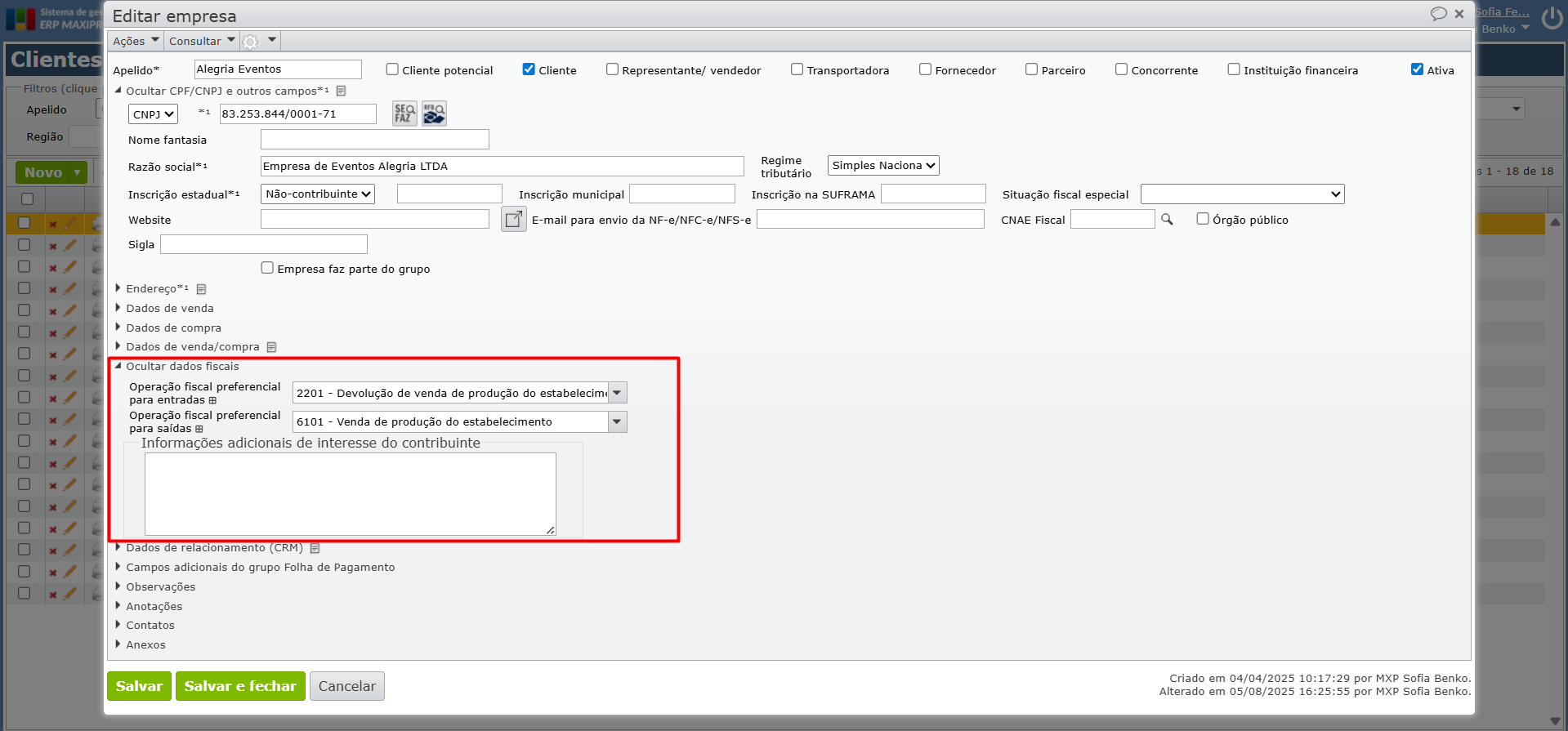Click the Razão social input field
The height and width of the screenshot is (731, 1568).
(503, 167)
